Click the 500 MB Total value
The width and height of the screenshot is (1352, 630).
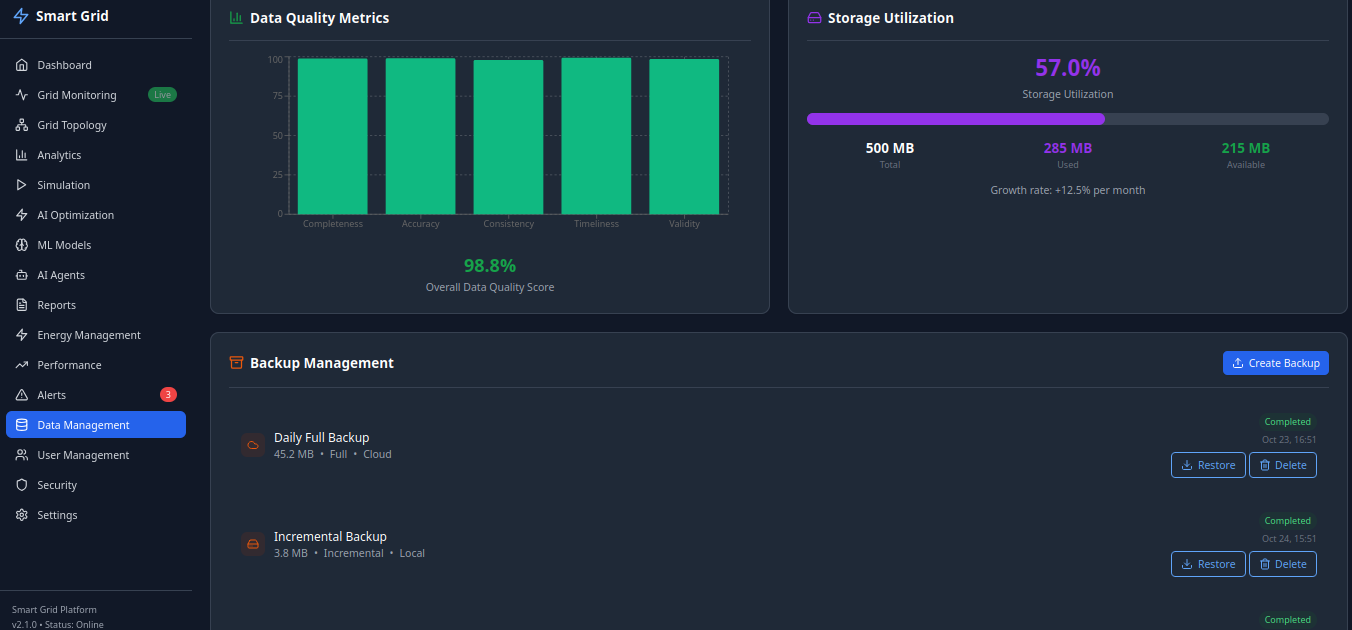pos(890,148)
